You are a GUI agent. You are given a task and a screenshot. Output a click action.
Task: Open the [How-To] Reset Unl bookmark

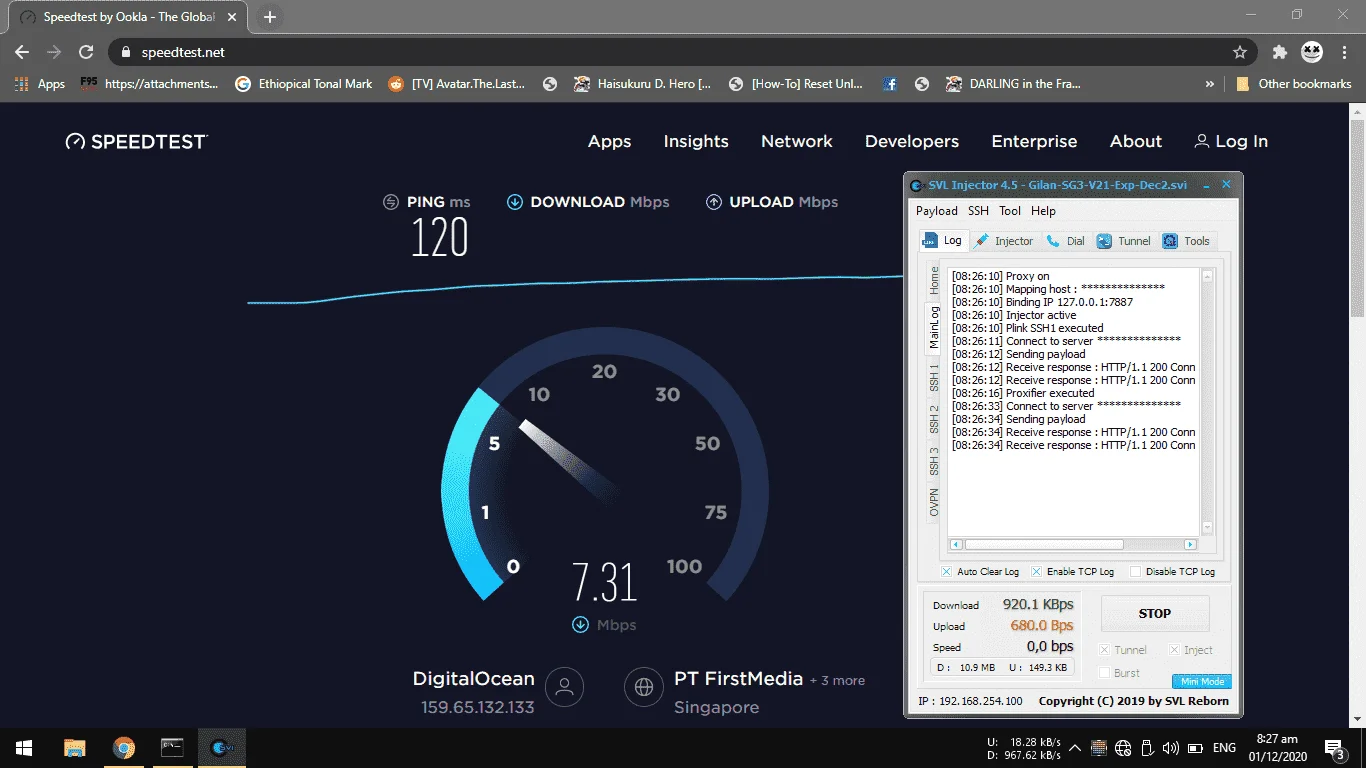coord(796,84)
